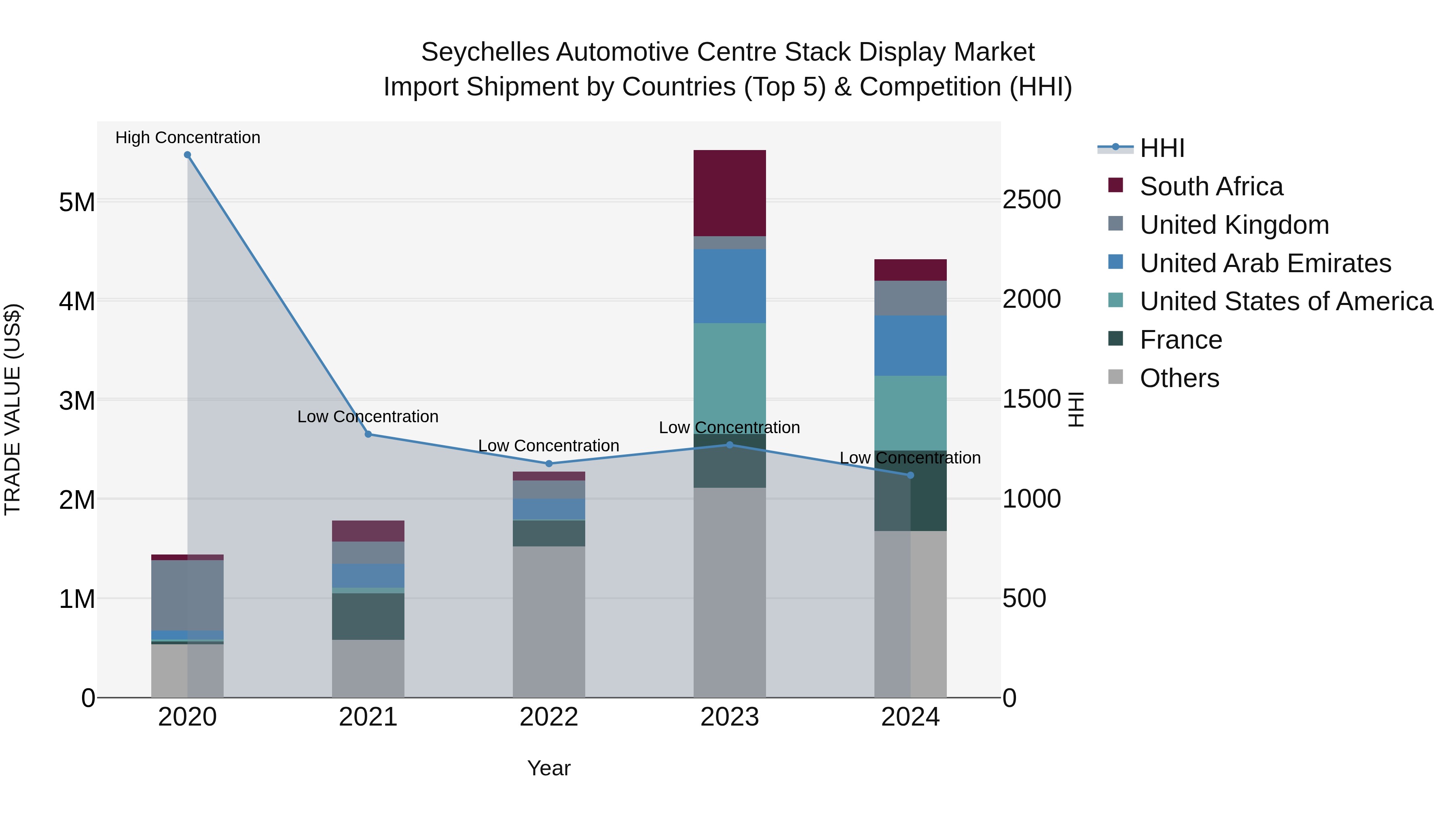
Task: Click the 2024 x-axis label
Action: point(910,717)
